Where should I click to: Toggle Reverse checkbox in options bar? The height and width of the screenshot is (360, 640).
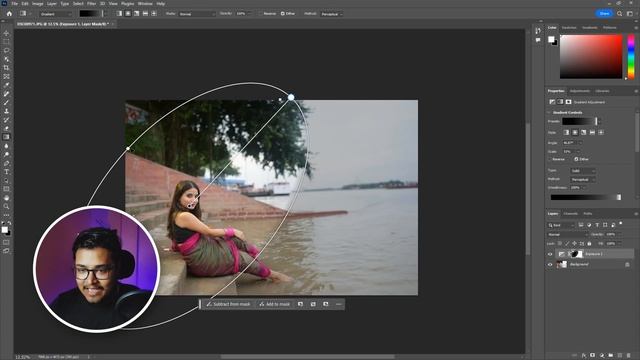(x=260, y=14)
